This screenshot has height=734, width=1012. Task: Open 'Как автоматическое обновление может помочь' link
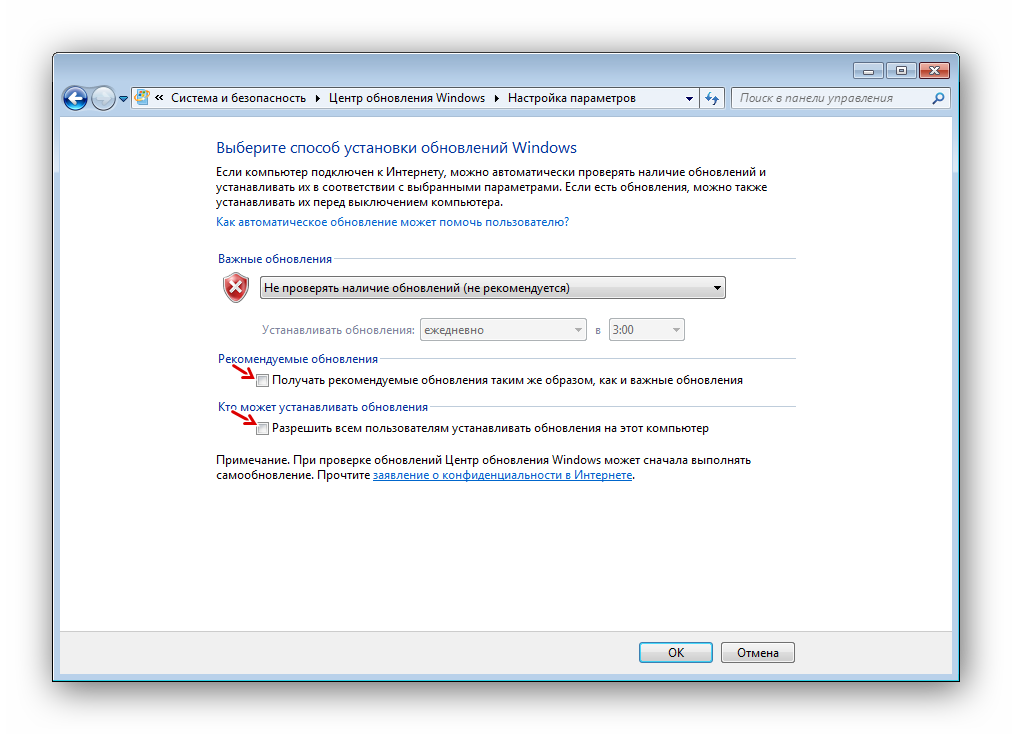point(393,222)
